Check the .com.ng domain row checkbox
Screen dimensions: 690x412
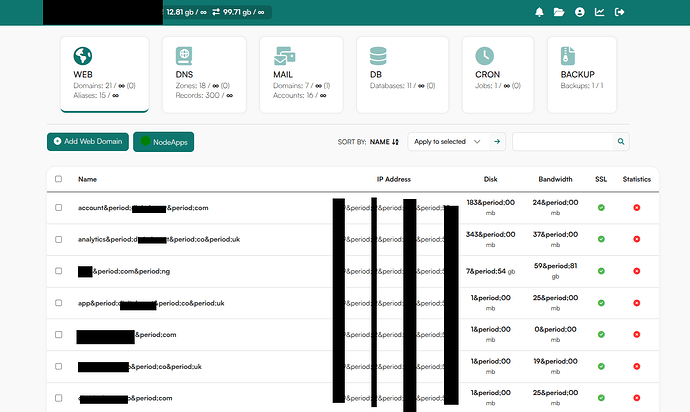pos(59,271)
